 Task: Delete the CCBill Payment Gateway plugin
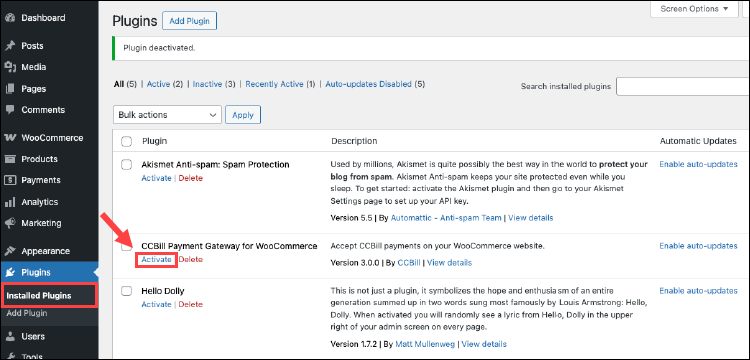[190, 260]
